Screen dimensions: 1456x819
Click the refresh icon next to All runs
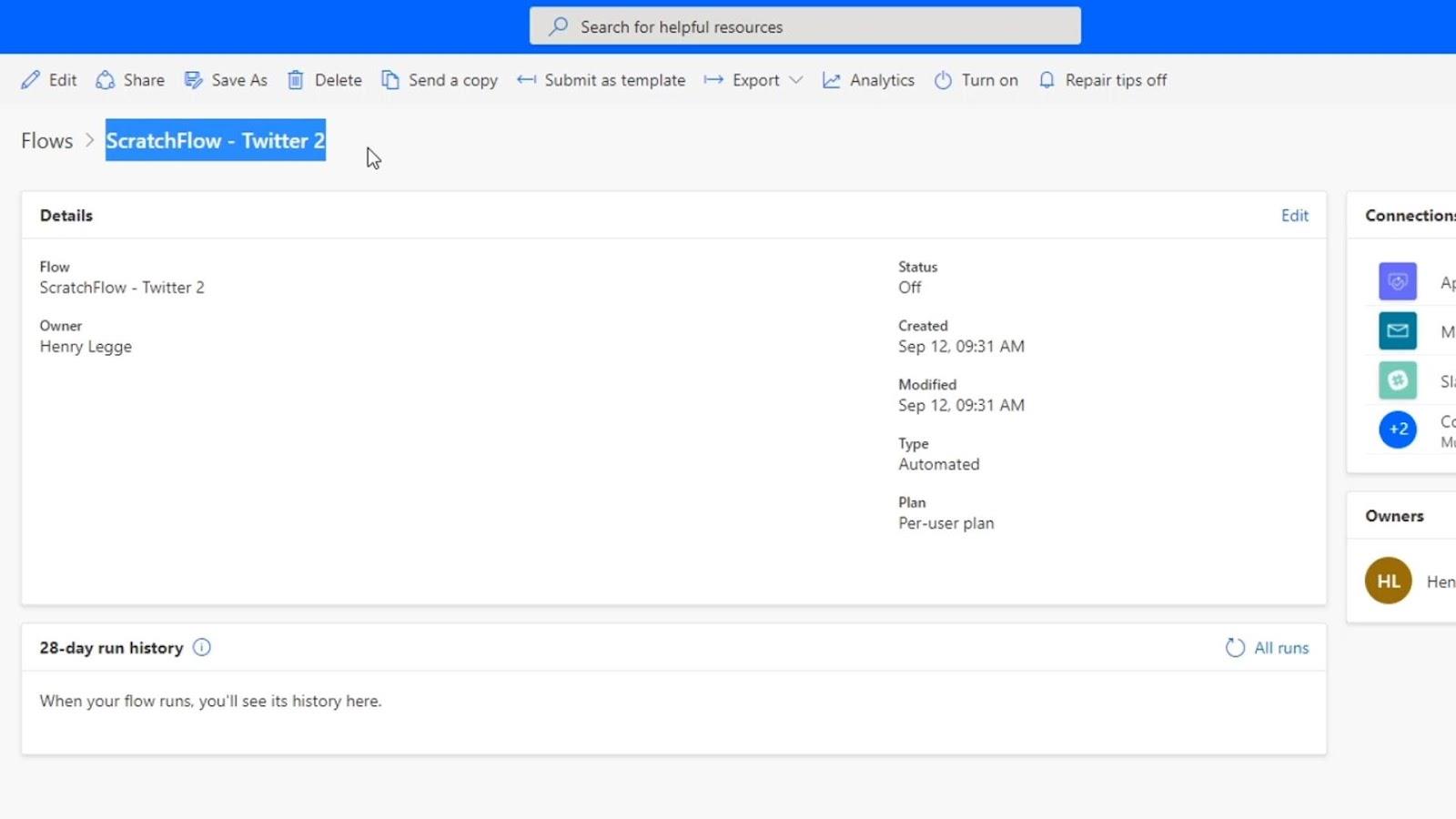[1235, 647]
